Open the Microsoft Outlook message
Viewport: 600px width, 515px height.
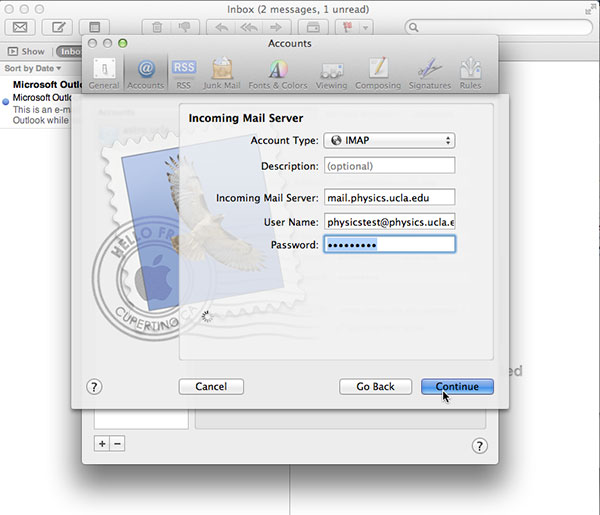pyautogui.click(x=41, y=102)
